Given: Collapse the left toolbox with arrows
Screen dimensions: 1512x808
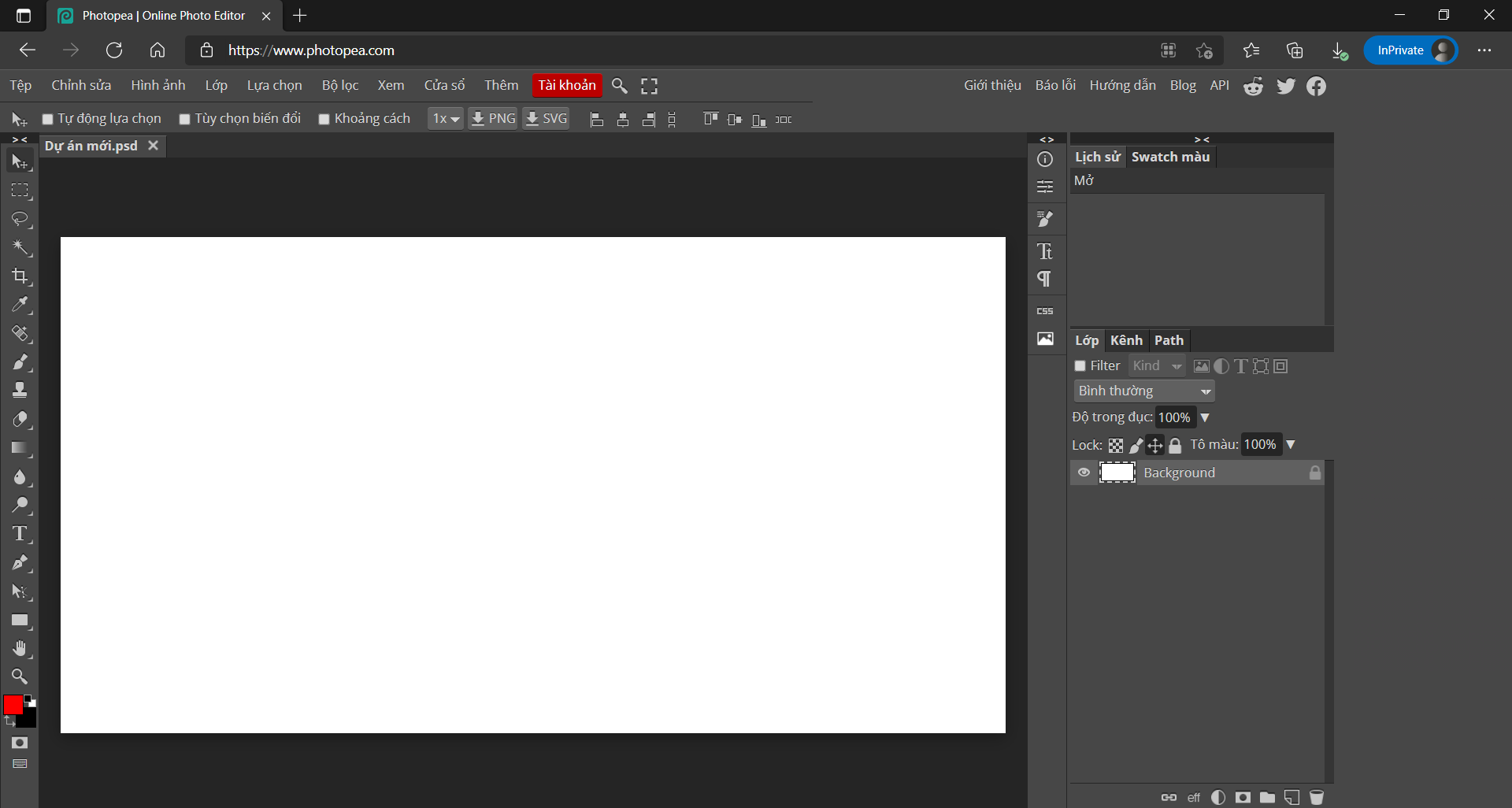Looking at the screenshot, I should pyautogui.click(x=20, y=139).
